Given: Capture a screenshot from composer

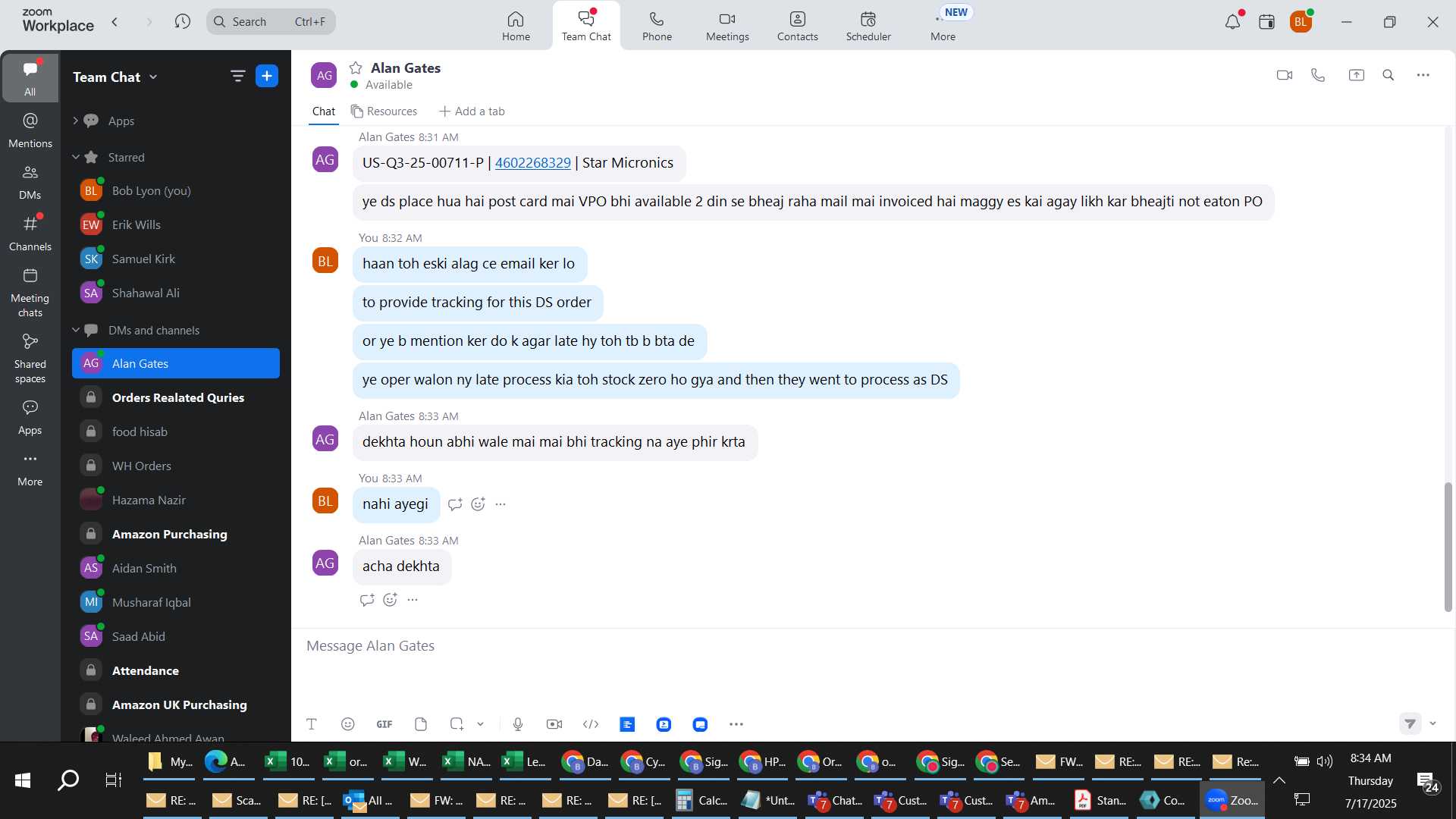Looking at the screenshot, I should (457, 724).
